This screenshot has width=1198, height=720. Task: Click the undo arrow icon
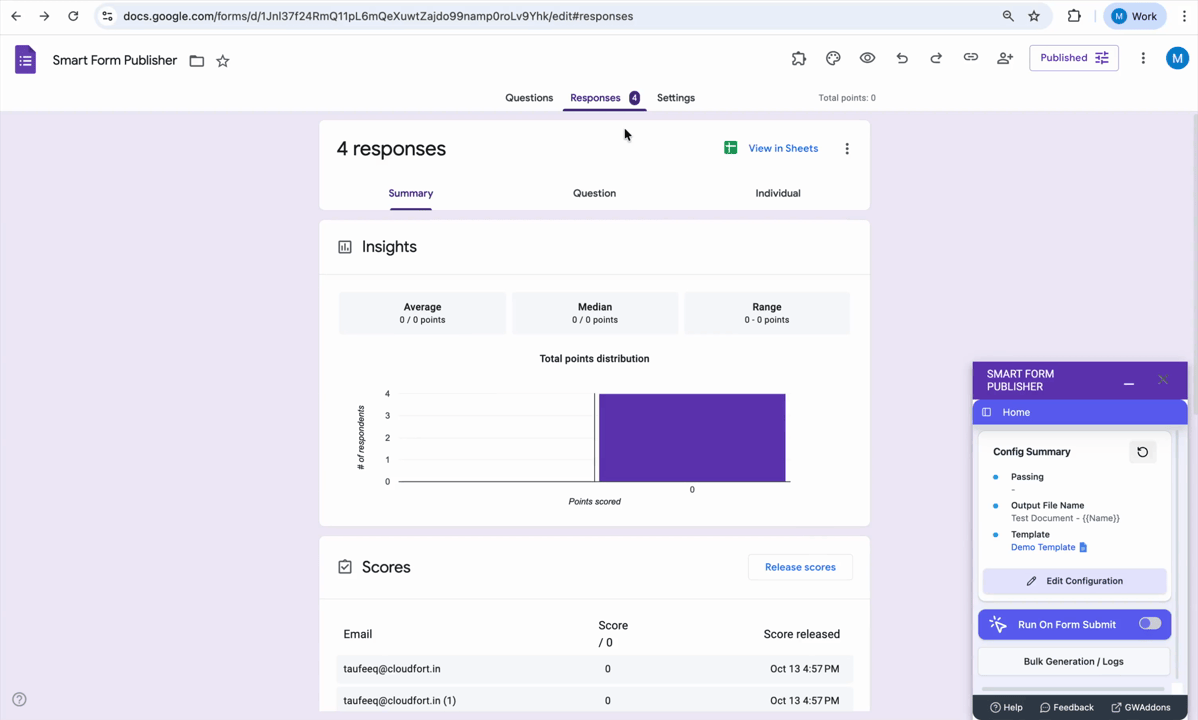tap(902, 58)
